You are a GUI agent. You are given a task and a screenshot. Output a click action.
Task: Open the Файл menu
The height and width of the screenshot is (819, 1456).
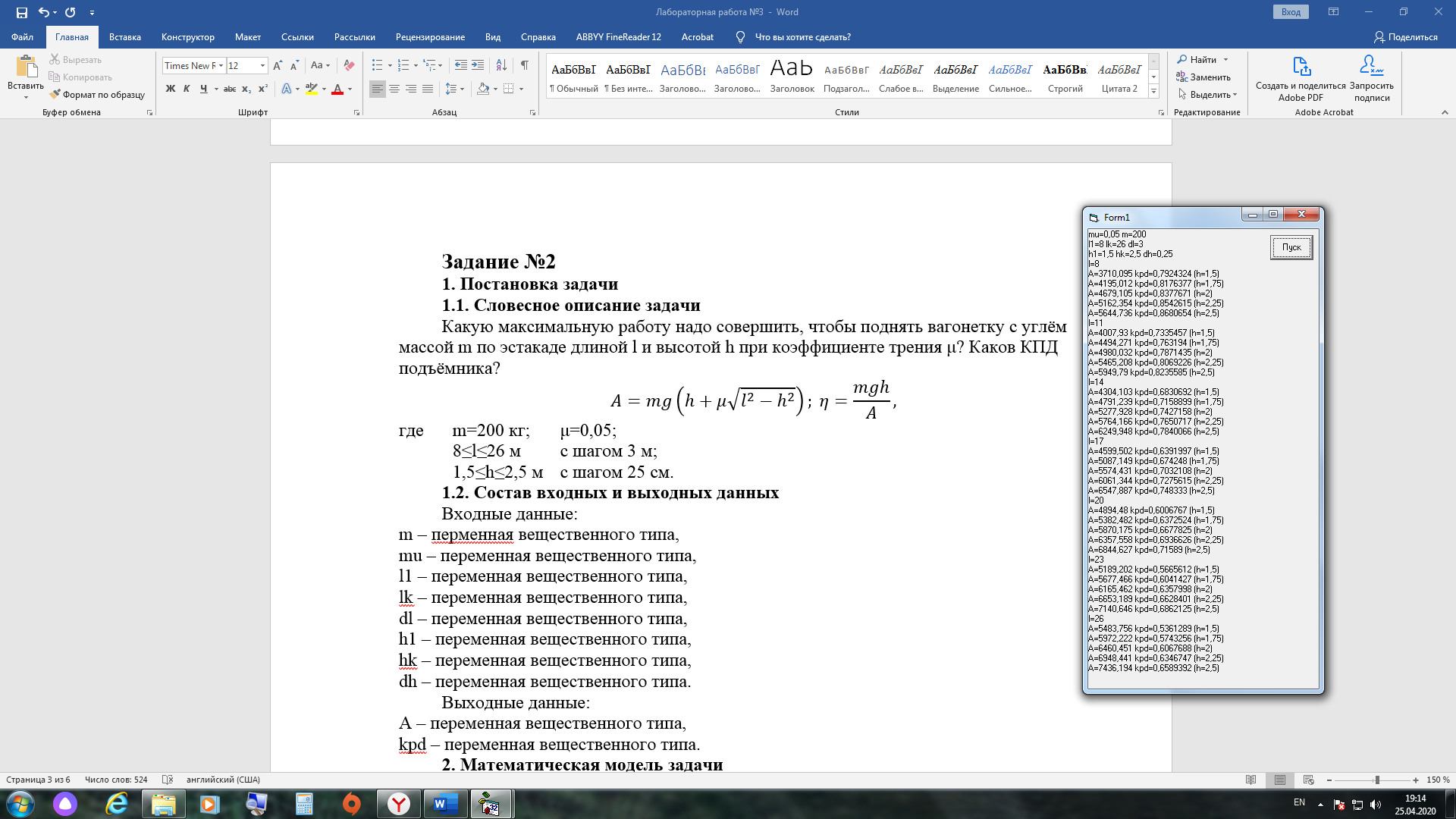pyautogui.click(x=23, y=36)
